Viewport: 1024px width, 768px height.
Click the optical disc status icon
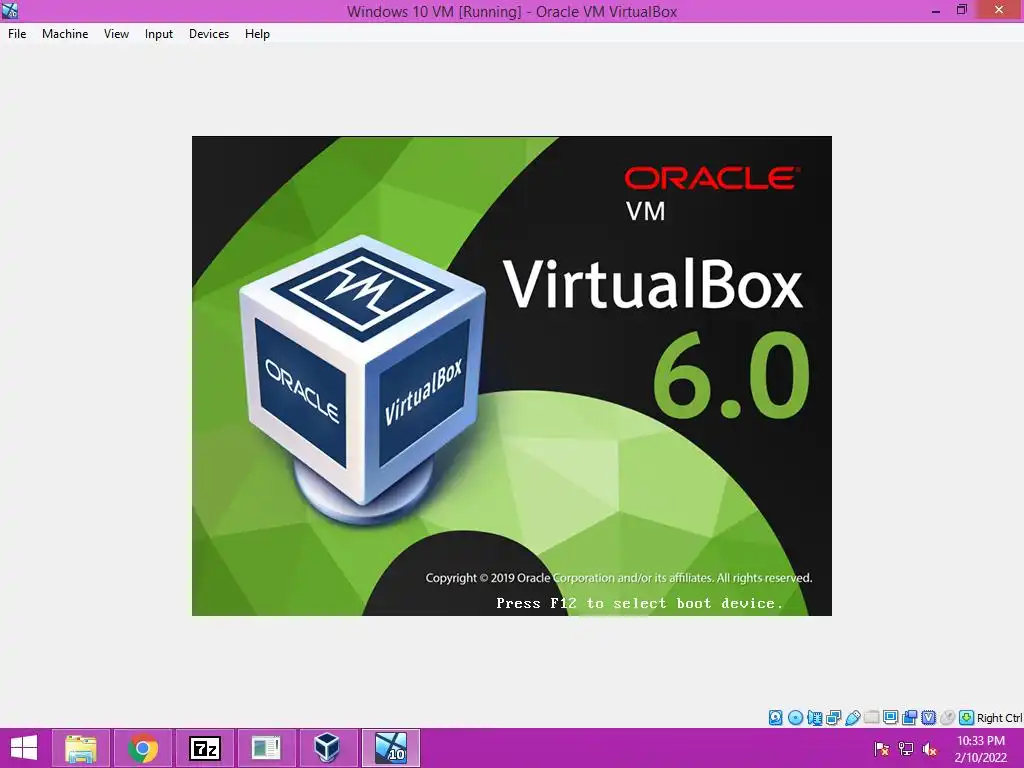[x=795, y=718]
